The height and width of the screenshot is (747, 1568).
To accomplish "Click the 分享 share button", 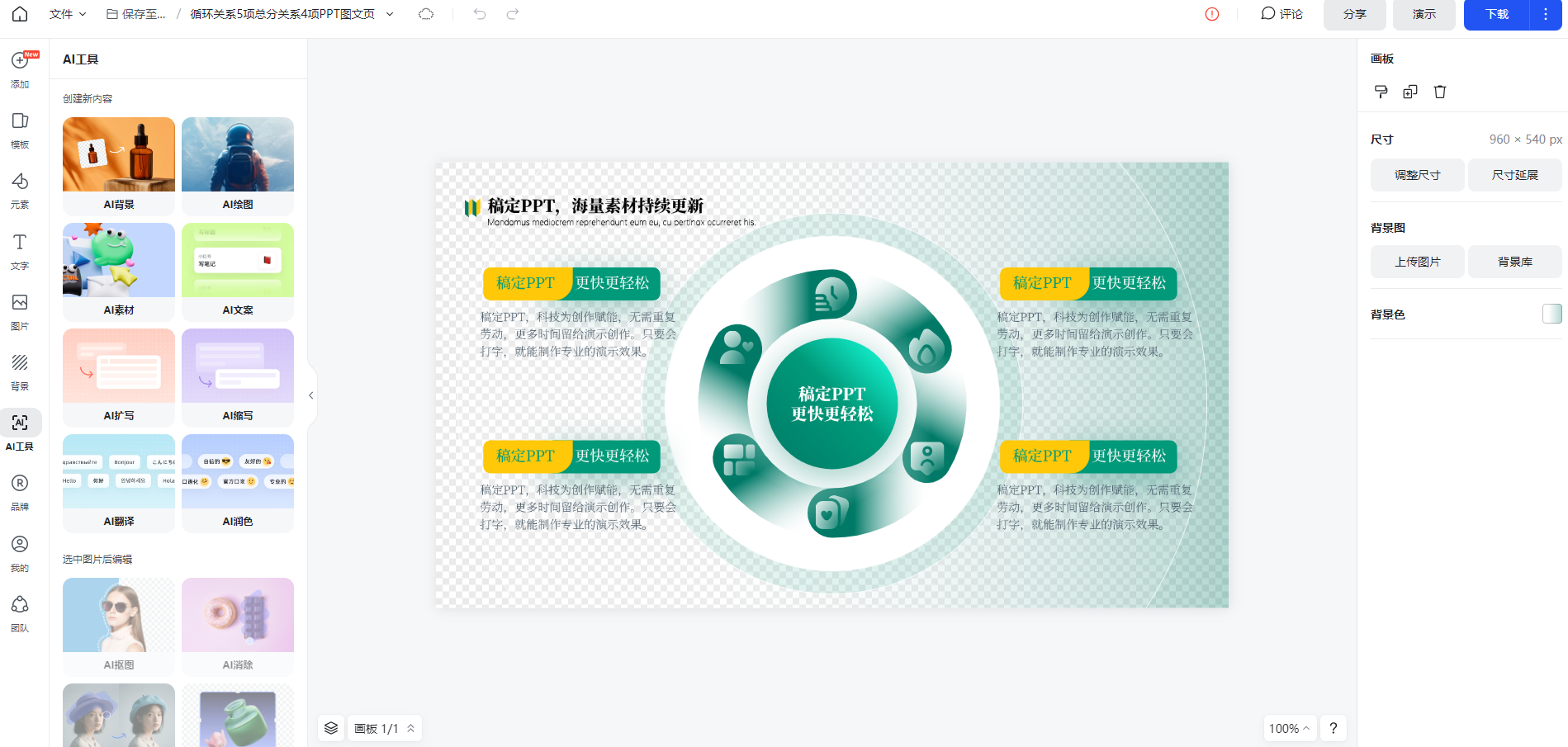I will pos(1354,15).
